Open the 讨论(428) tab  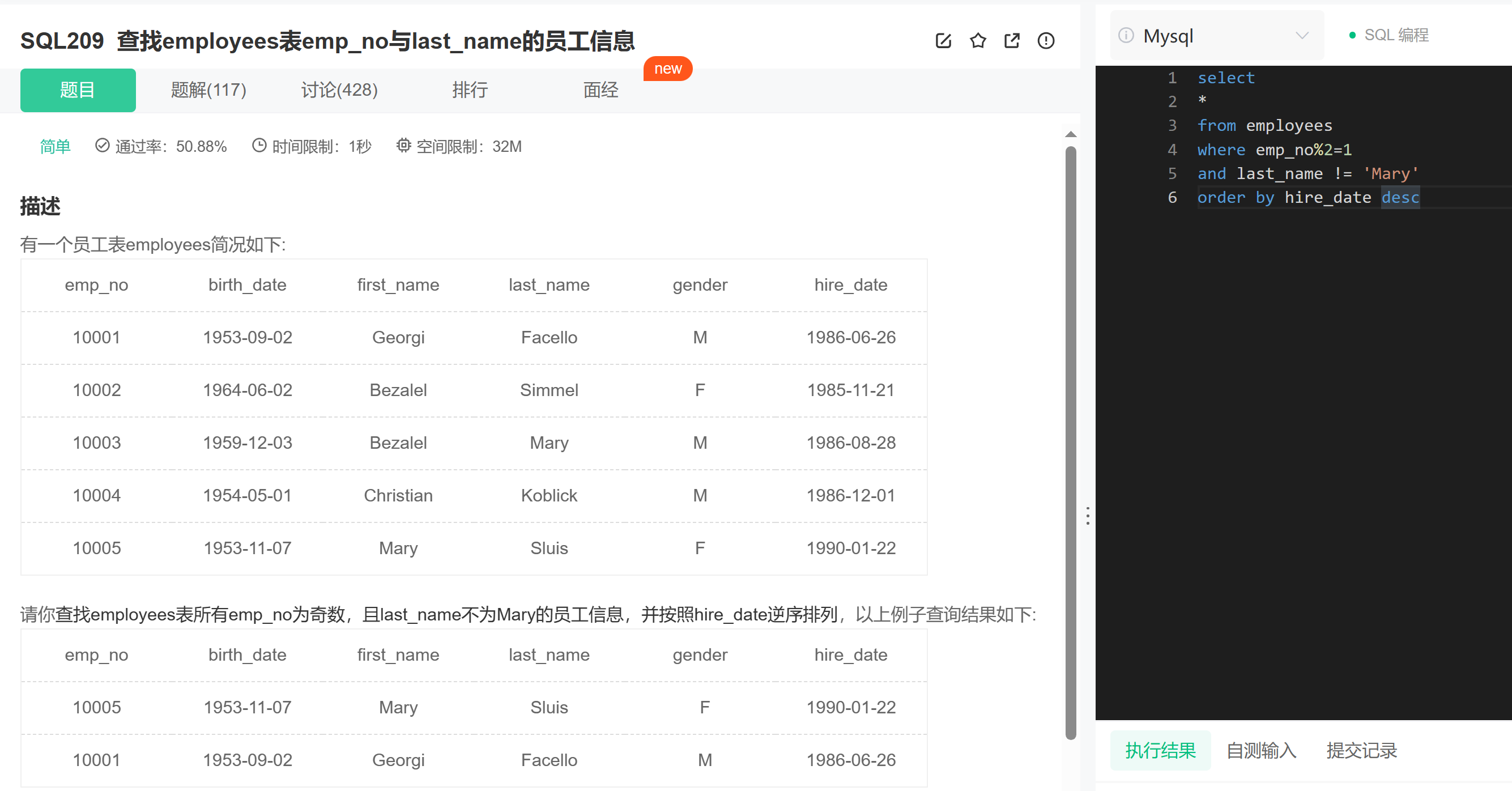(x=339, y=90)
